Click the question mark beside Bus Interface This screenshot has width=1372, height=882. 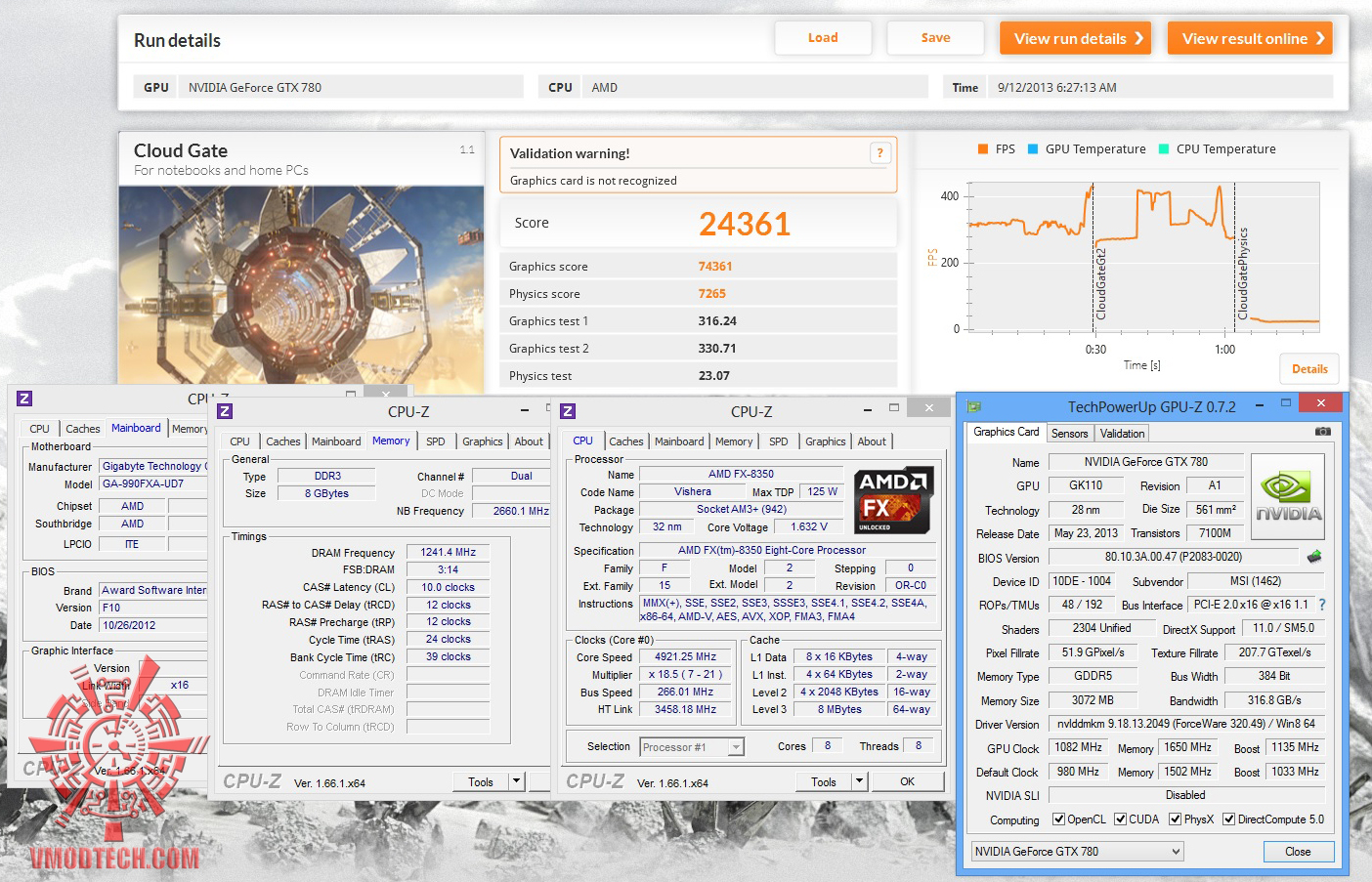(x=1322, y=605)
